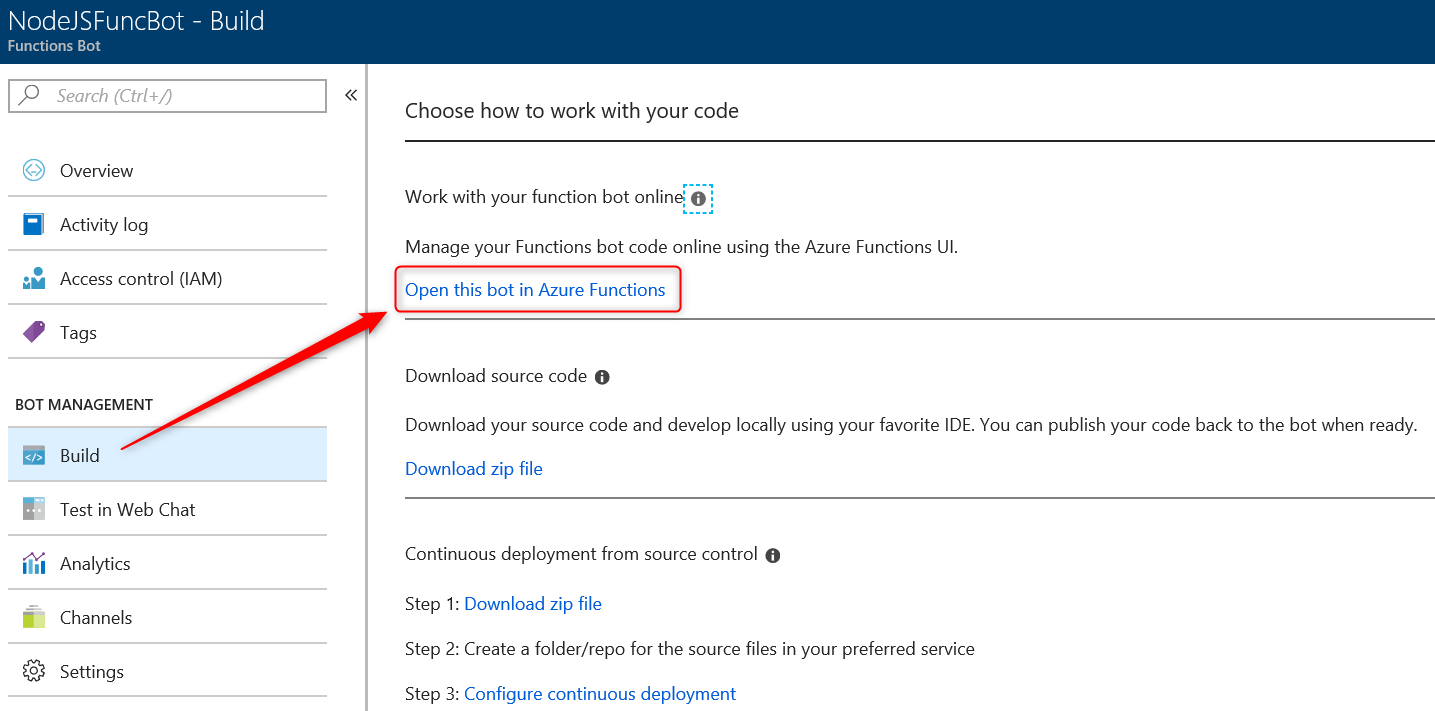Click the Channels cube icon
1435x711 pixels.
[33, 618]
